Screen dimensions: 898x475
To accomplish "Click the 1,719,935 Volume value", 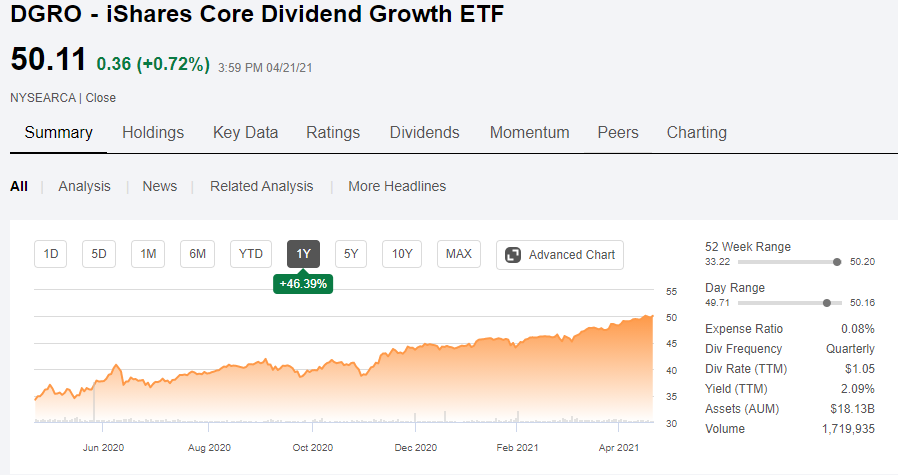I will (848, 429).
